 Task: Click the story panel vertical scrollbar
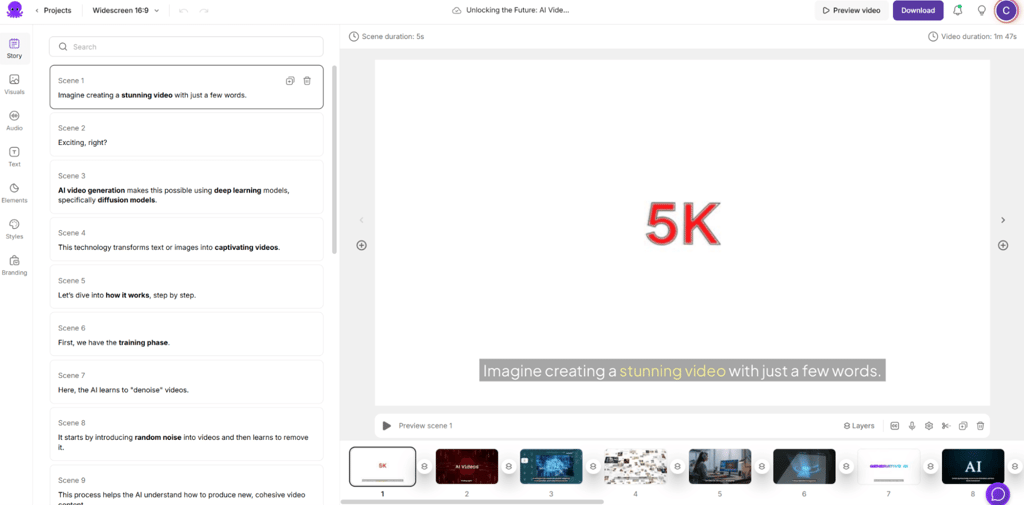[335, 159]
